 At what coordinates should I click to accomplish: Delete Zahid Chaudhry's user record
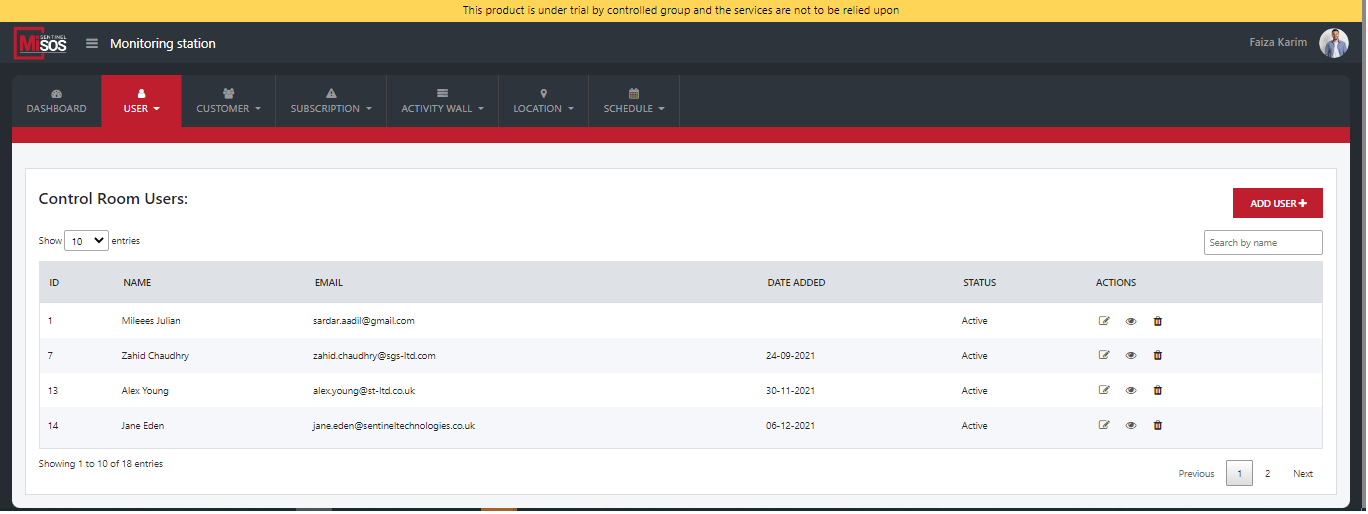click(x=1158, y=355)
